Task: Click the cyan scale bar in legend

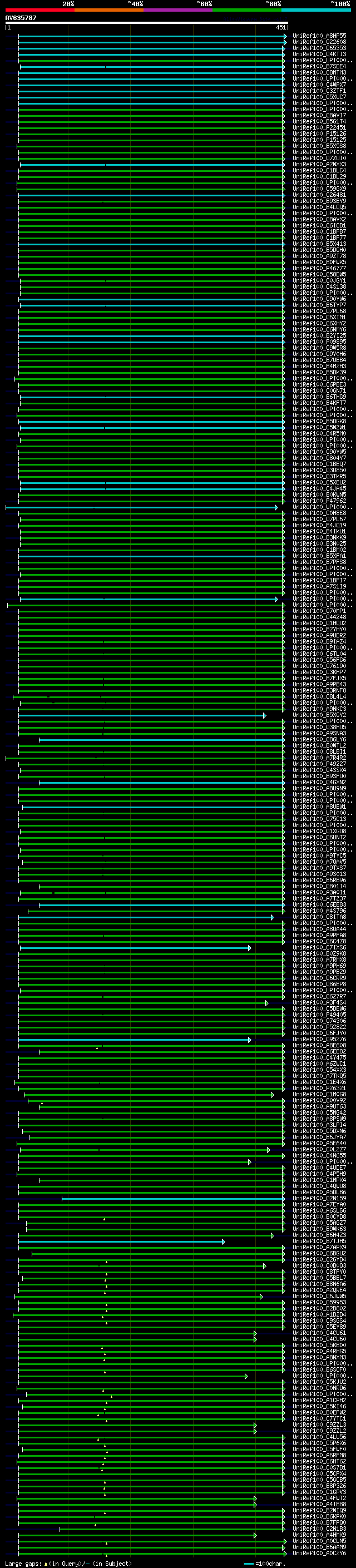Action: click(x=249, y=1564)
